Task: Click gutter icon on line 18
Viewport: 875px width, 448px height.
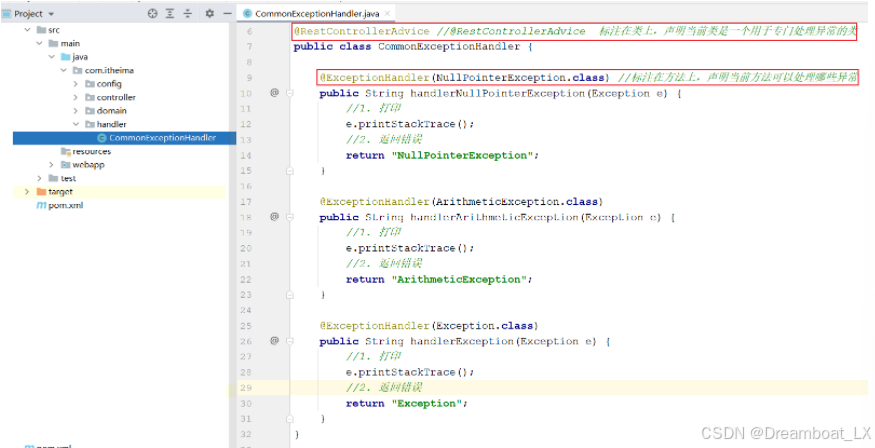Action: point(274,216)
